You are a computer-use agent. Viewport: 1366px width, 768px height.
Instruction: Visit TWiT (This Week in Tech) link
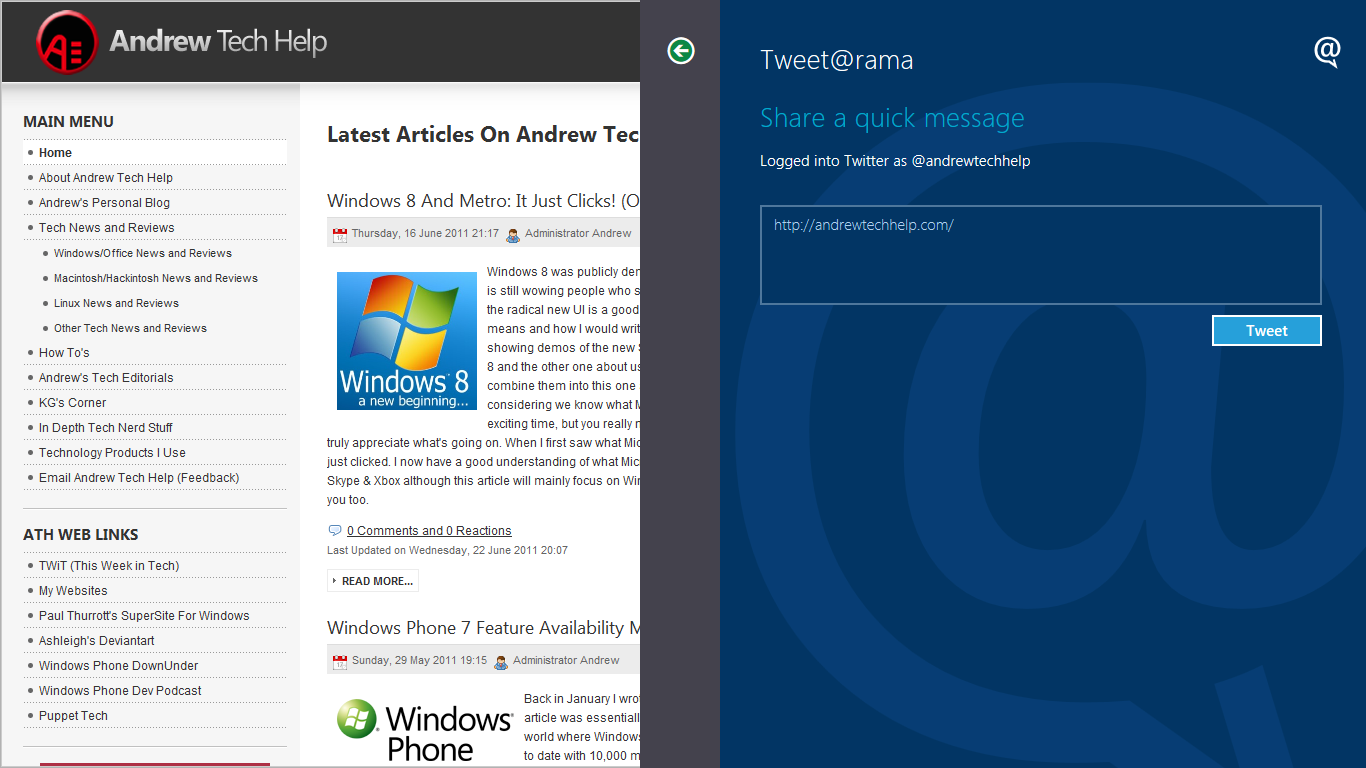[109, 566]
